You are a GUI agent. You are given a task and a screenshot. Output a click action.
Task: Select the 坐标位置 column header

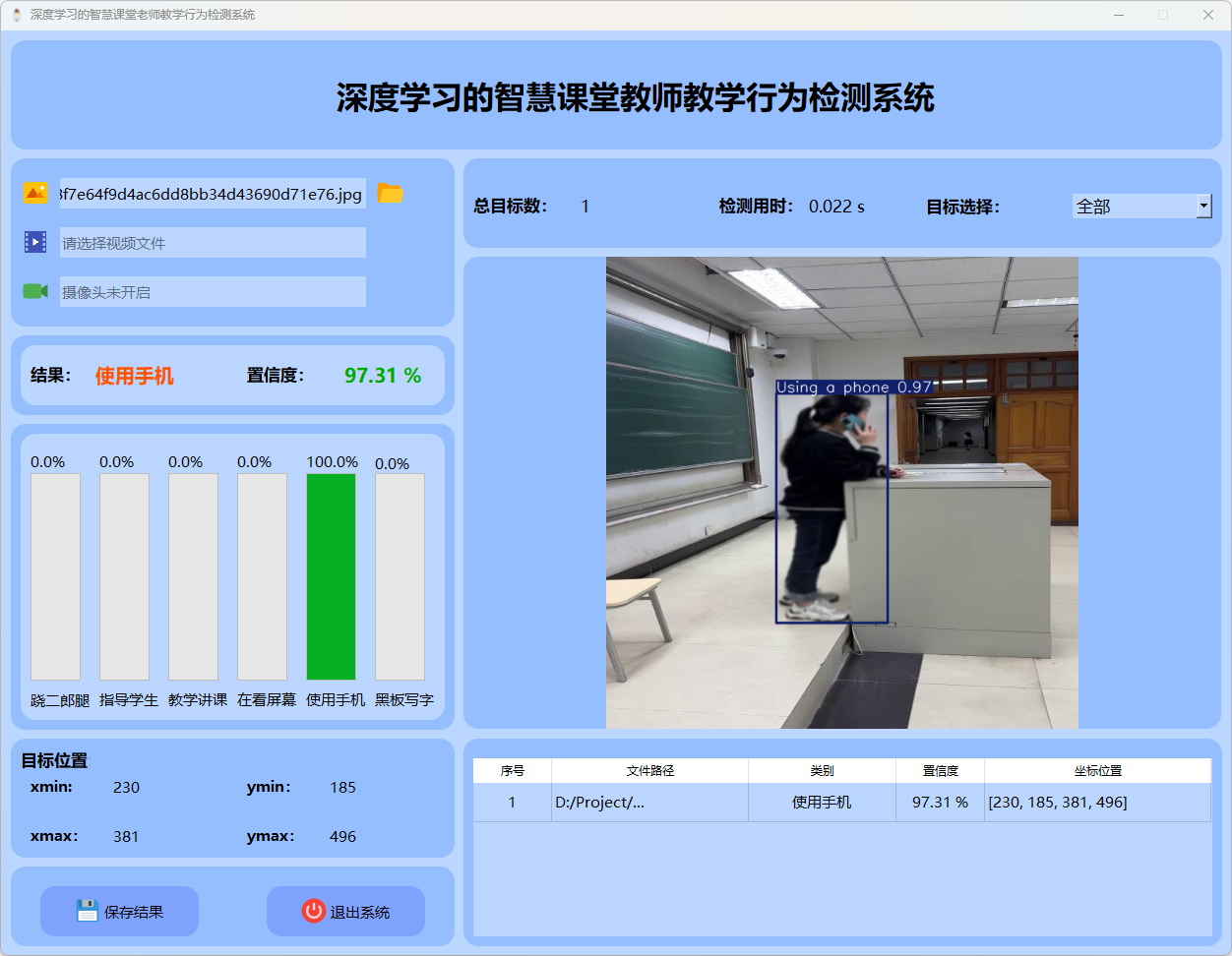(x=1097, y=771)
